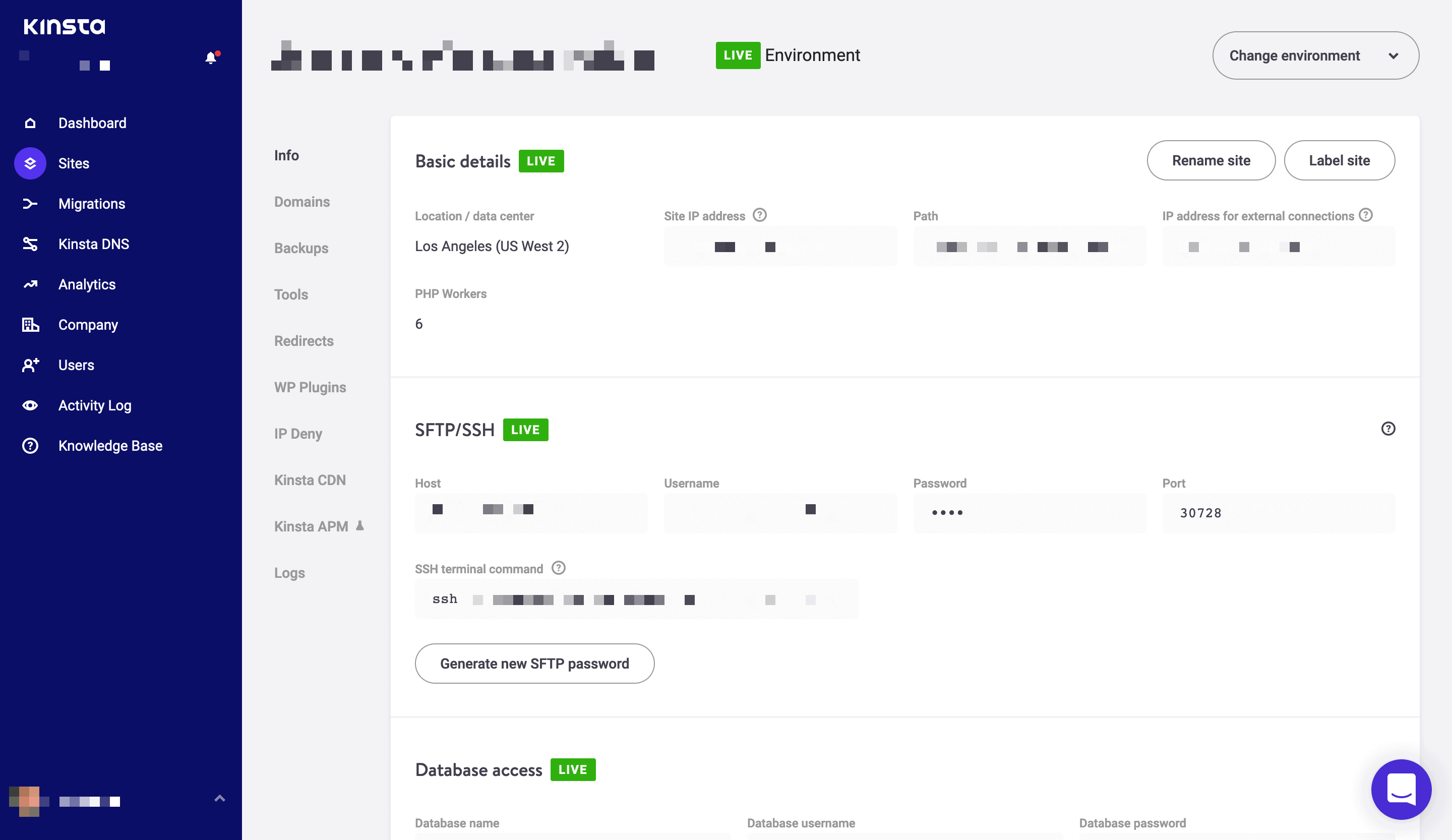Switch to the Redirects tab

(304, 340)
